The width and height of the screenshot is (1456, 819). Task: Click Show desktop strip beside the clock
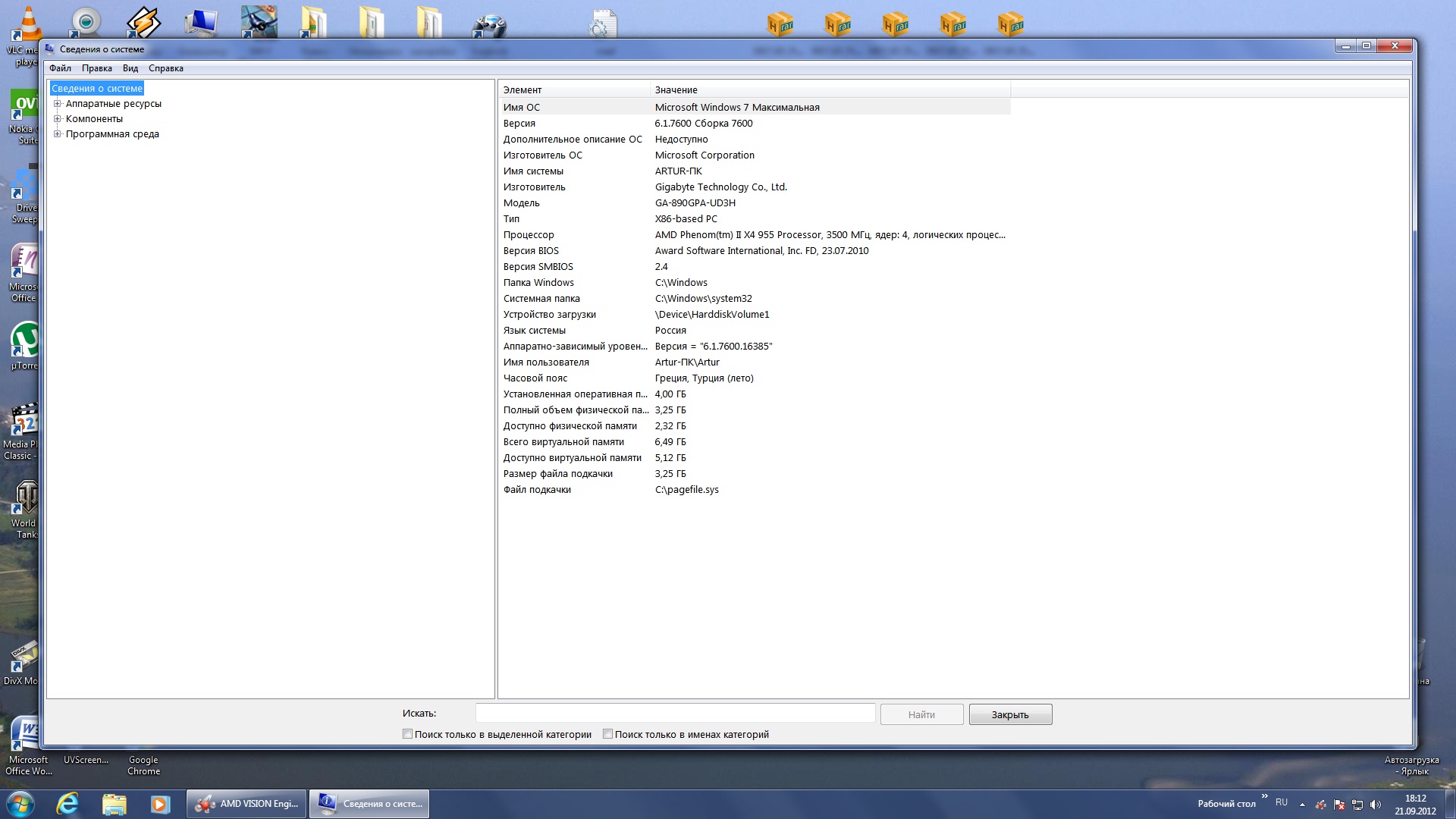pyautogui.click(x=1450, y=804)
